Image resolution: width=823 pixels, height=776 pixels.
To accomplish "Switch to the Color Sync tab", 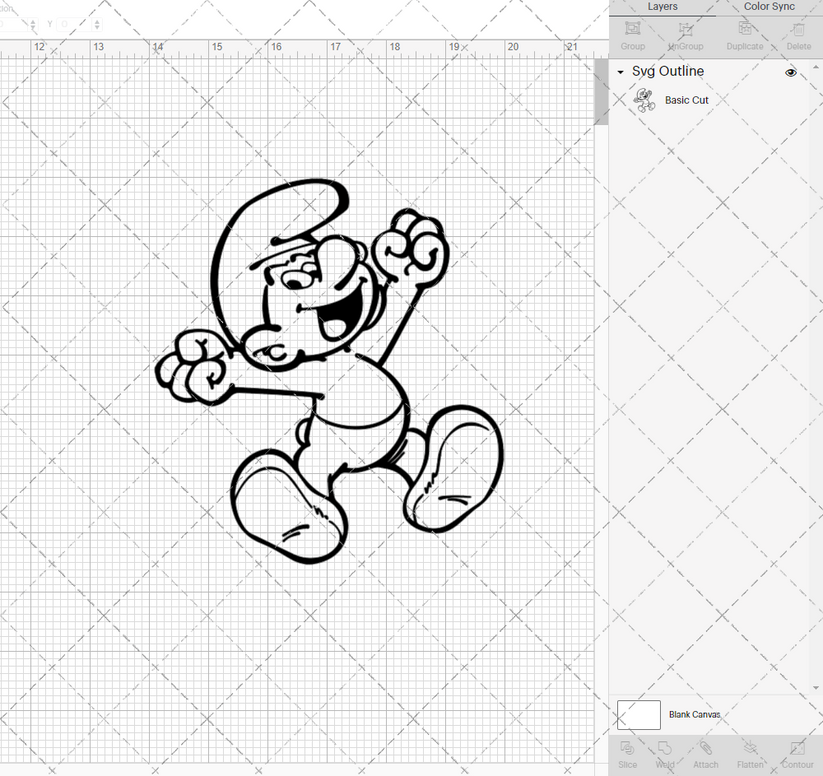I will click(x=769, y=7).
